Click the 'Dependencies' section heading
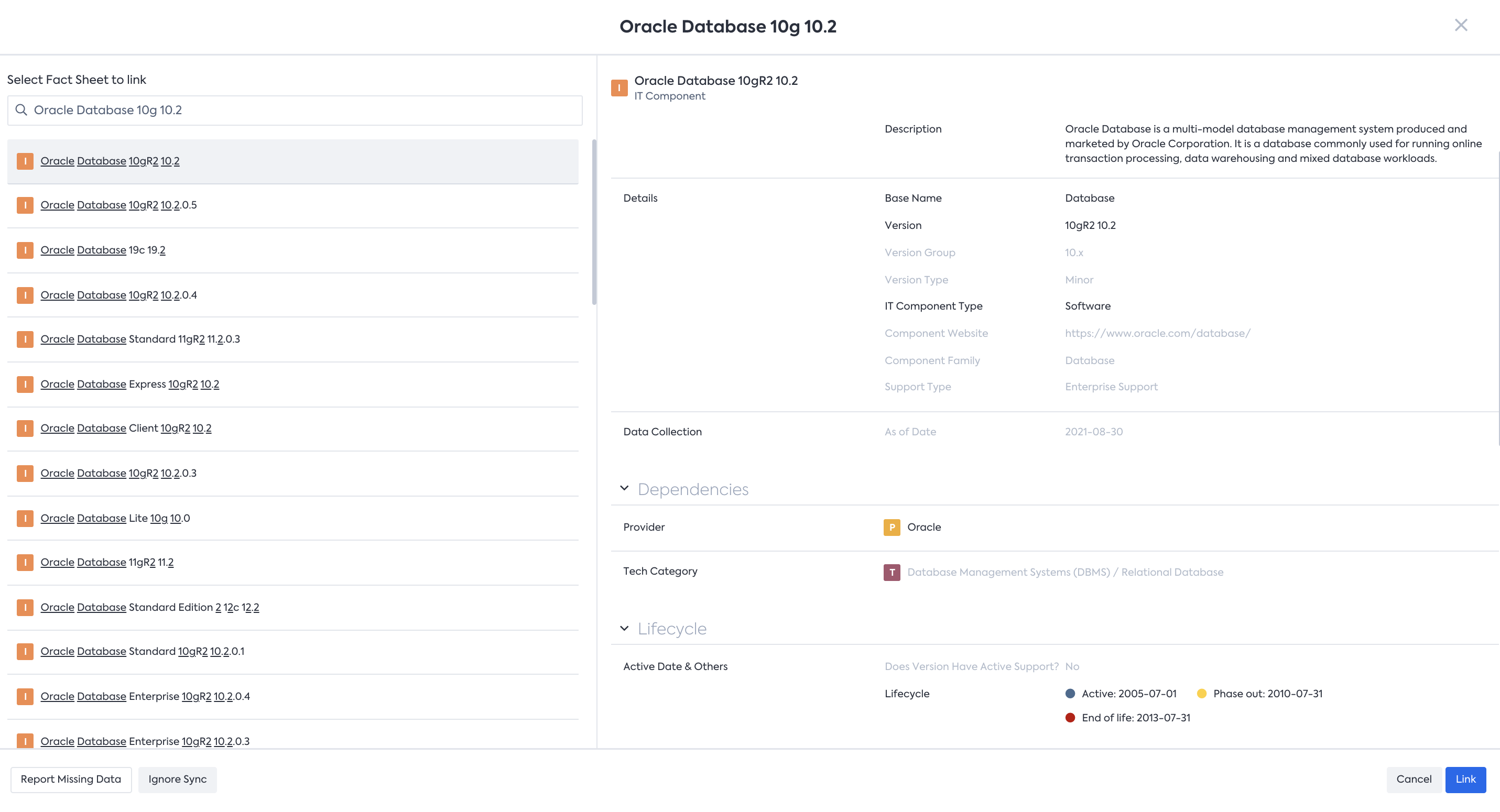The width and height of the screenshot is (1500, 812). (693, 489)
